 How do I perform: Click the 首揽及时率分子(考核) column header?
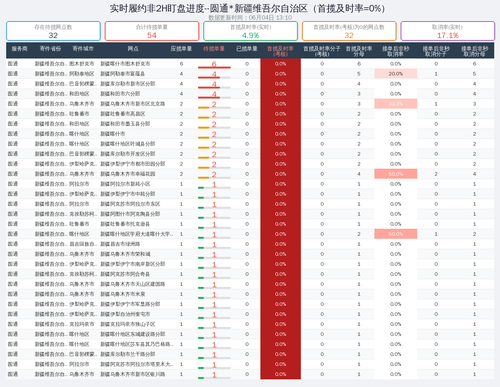tap(322, 51)
